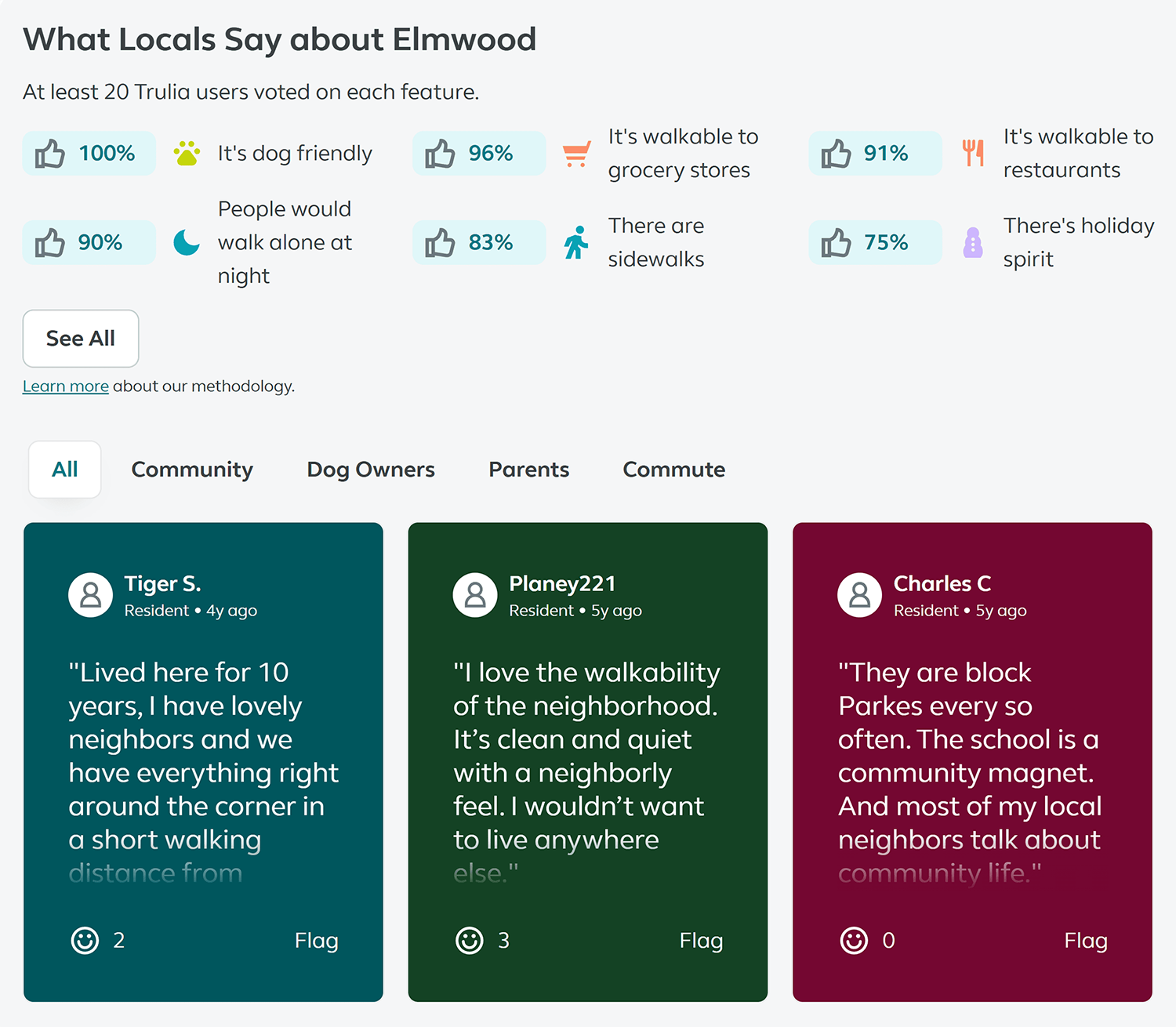Click the crescent moon night icon

pos(187,242)
